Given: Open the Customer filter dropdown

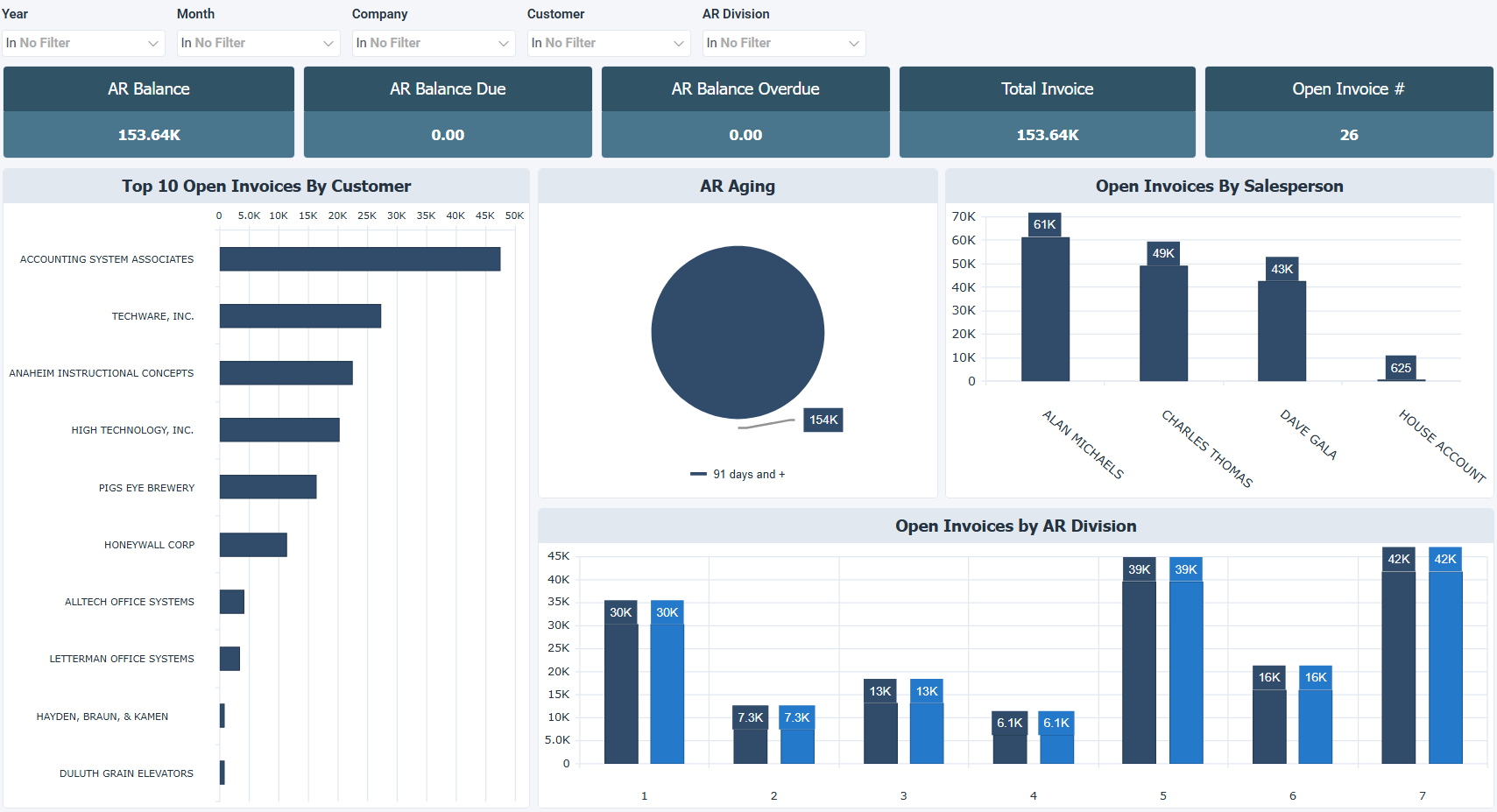Looking at the screenshot, I should point(609,43).
